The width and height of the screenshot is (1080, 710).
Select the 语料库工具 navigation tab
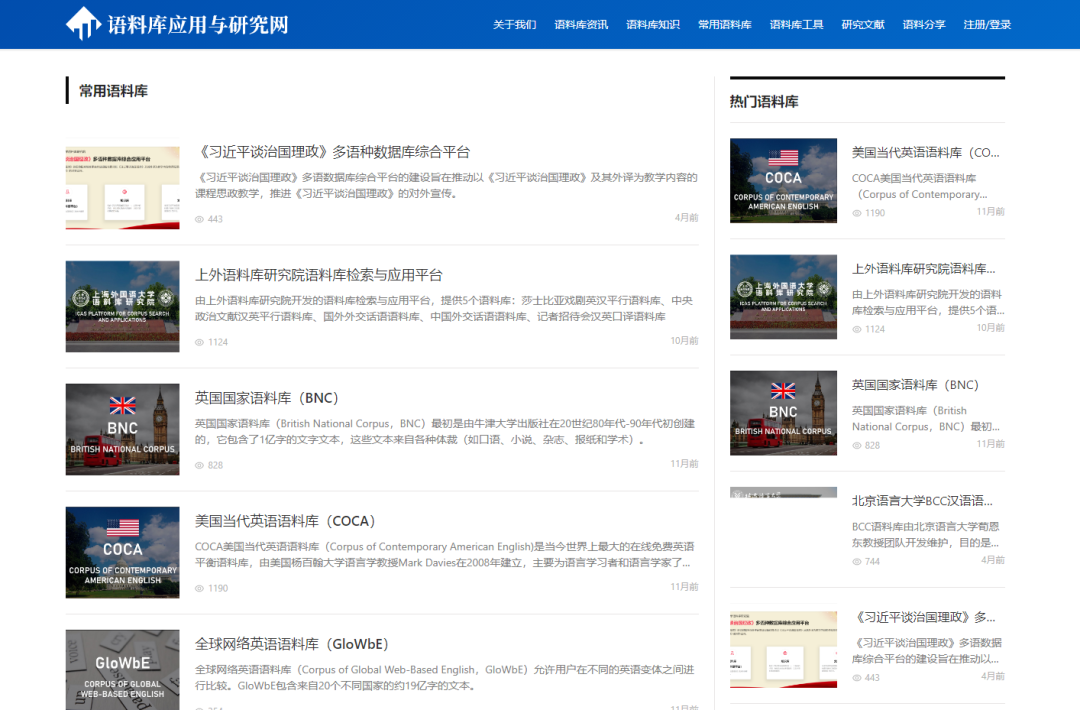(x=796, y=24)
